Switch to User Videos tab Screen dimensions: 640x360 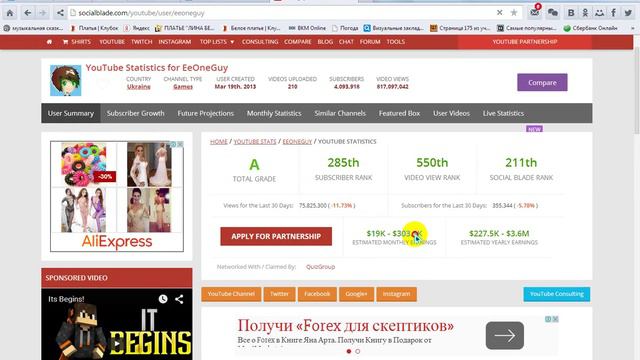[x=451, y=113]
